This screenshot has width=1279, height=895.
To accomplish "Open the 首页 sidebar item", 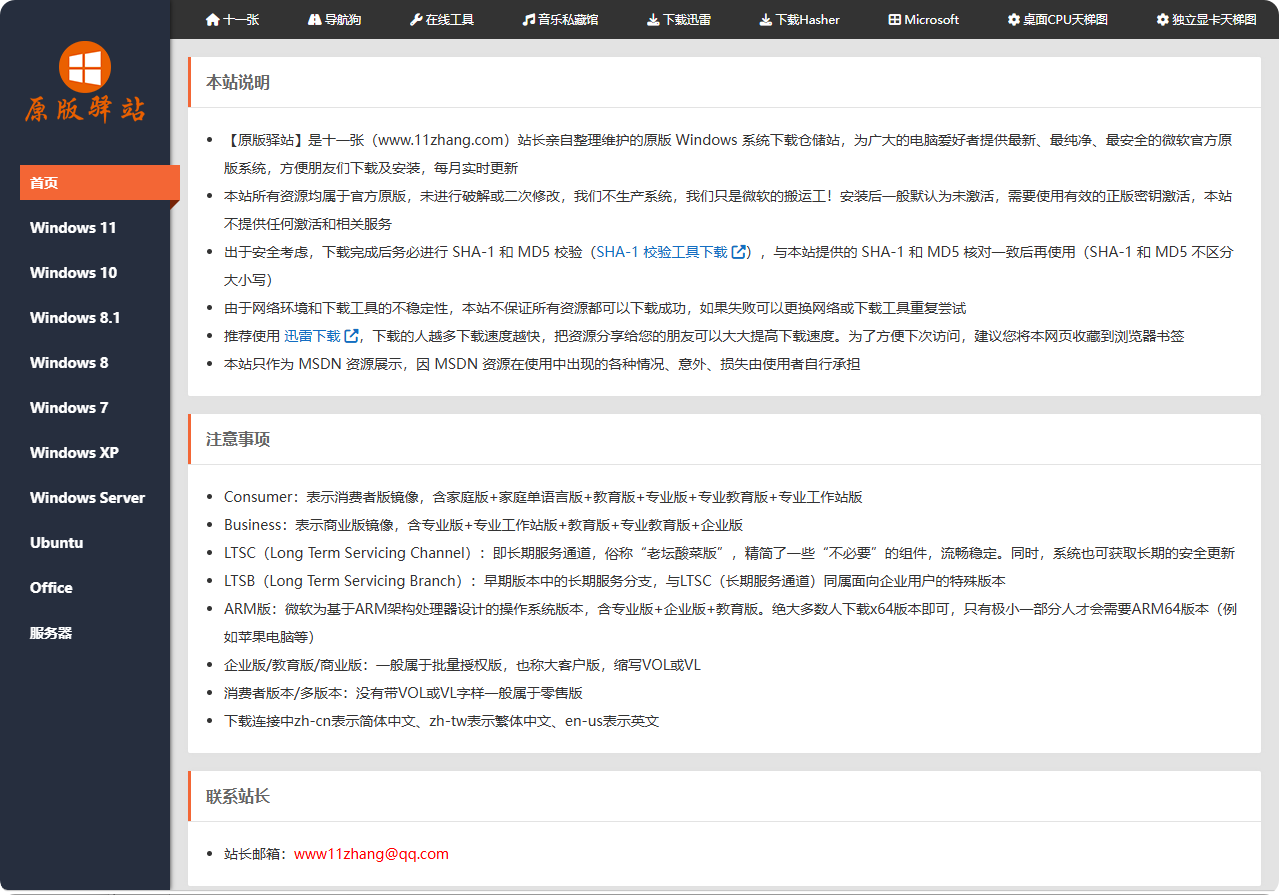I will (100, 183).
